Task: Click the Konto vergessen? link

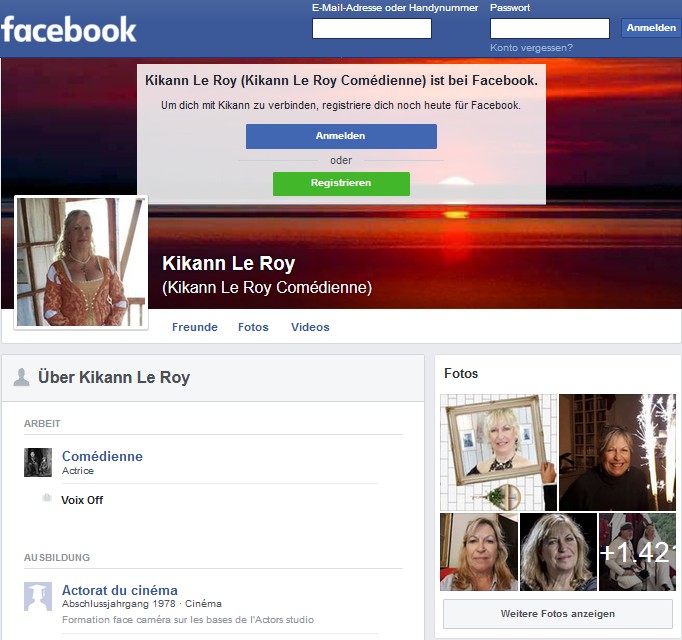Action: pos(531,47)
